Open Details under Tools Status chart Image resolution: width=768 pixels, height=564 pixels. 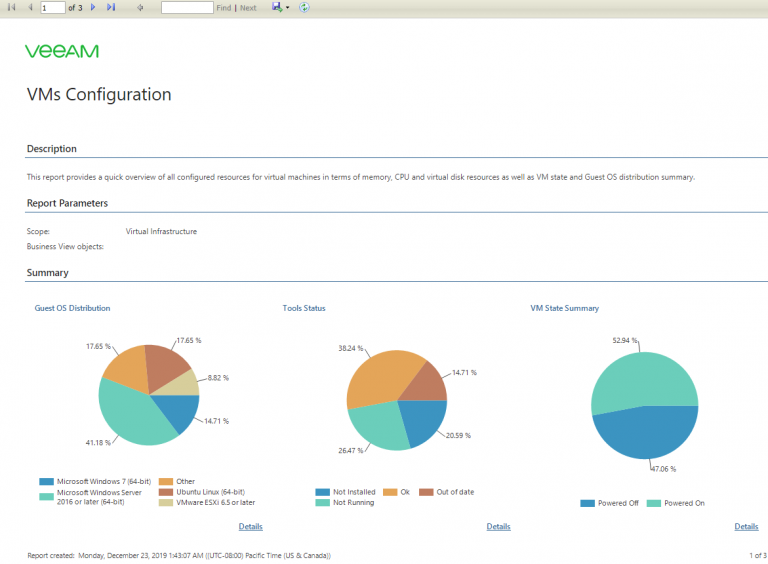[498, 526]
